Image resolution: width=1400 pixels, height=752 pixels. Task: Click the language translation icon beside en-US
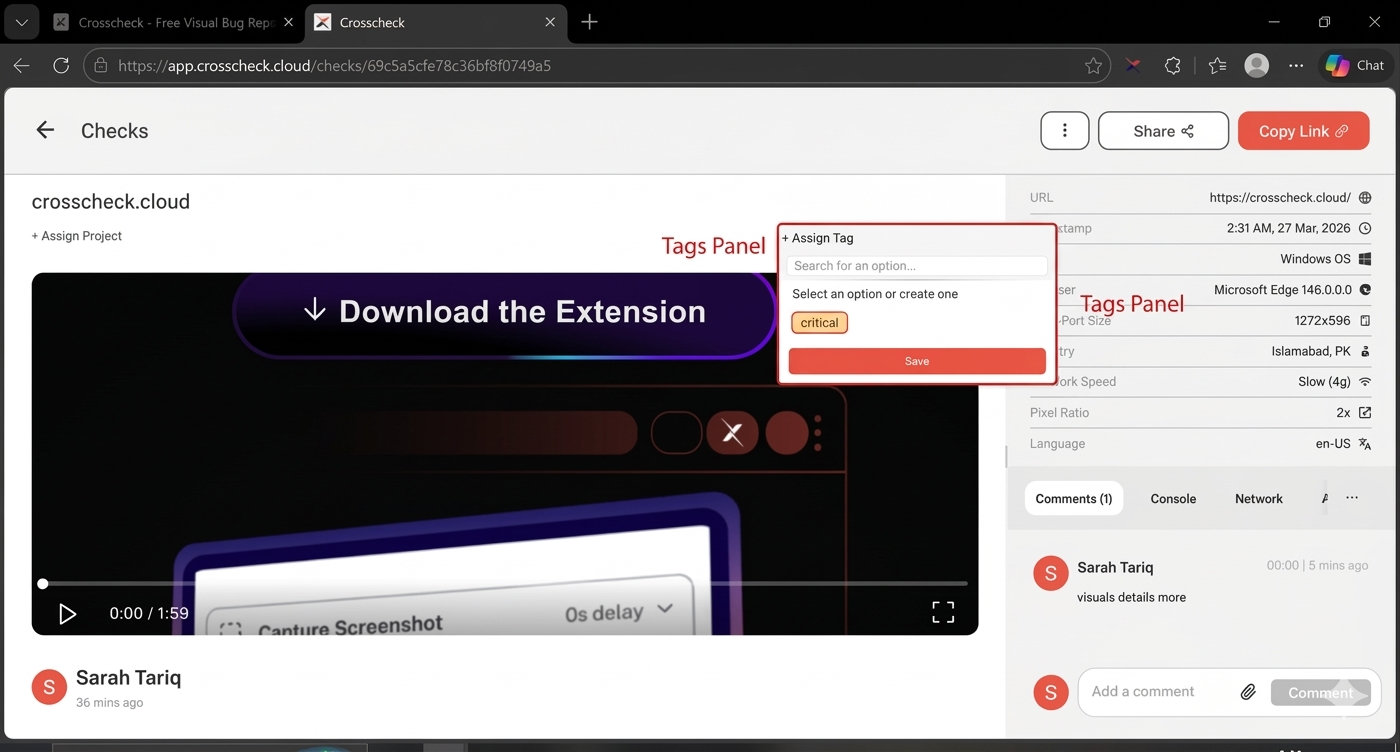tap(1366, 443)
